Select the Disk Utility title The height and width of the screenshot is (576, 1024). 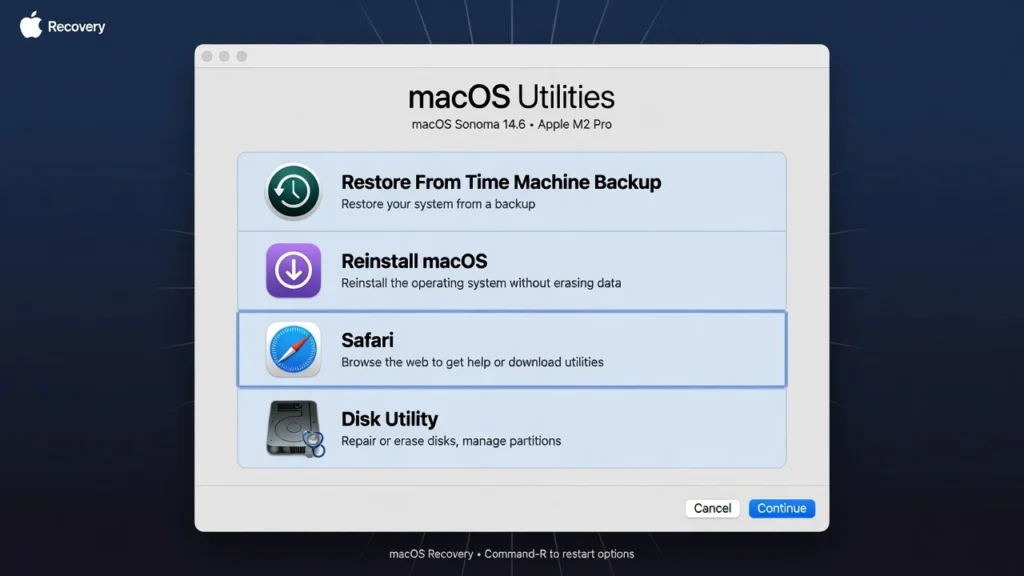pos(389,419)
